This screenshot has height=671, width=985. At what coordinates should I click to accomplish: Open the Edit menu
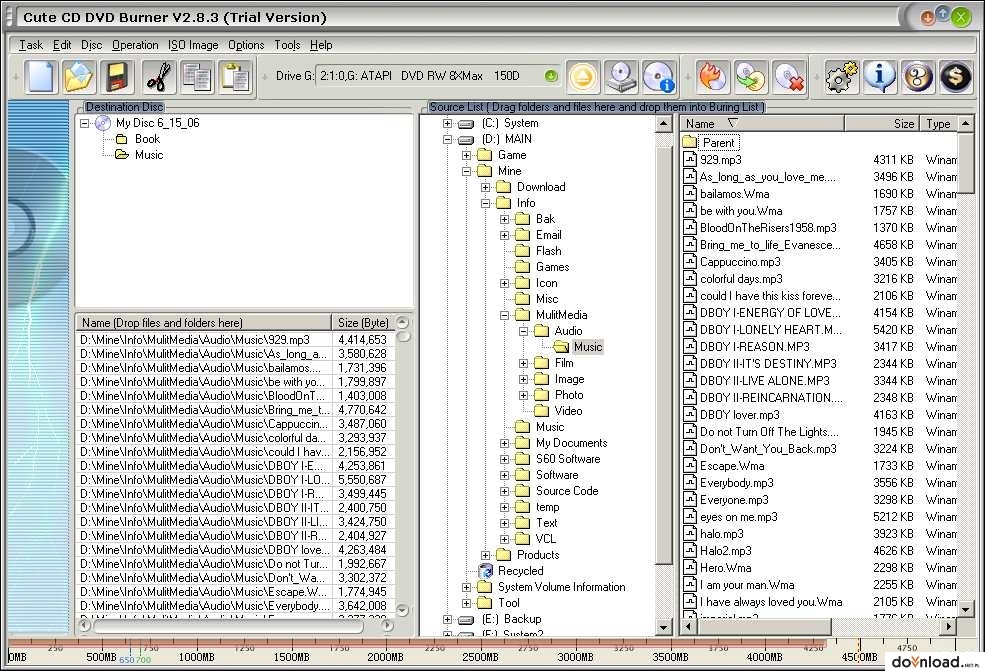[x=62, y=45]
